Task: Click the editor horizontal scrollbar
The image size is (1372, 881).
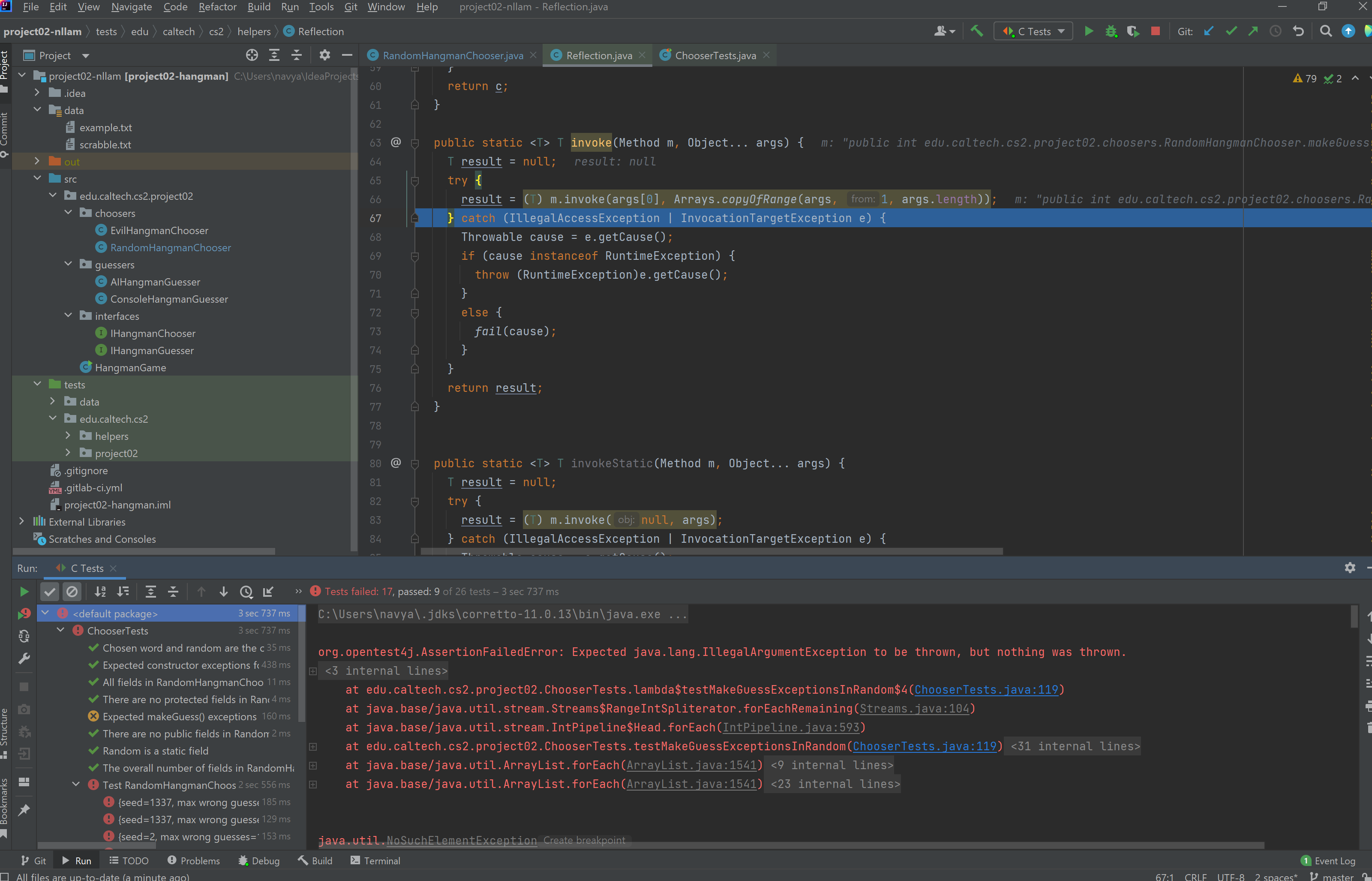Action: 711,551
